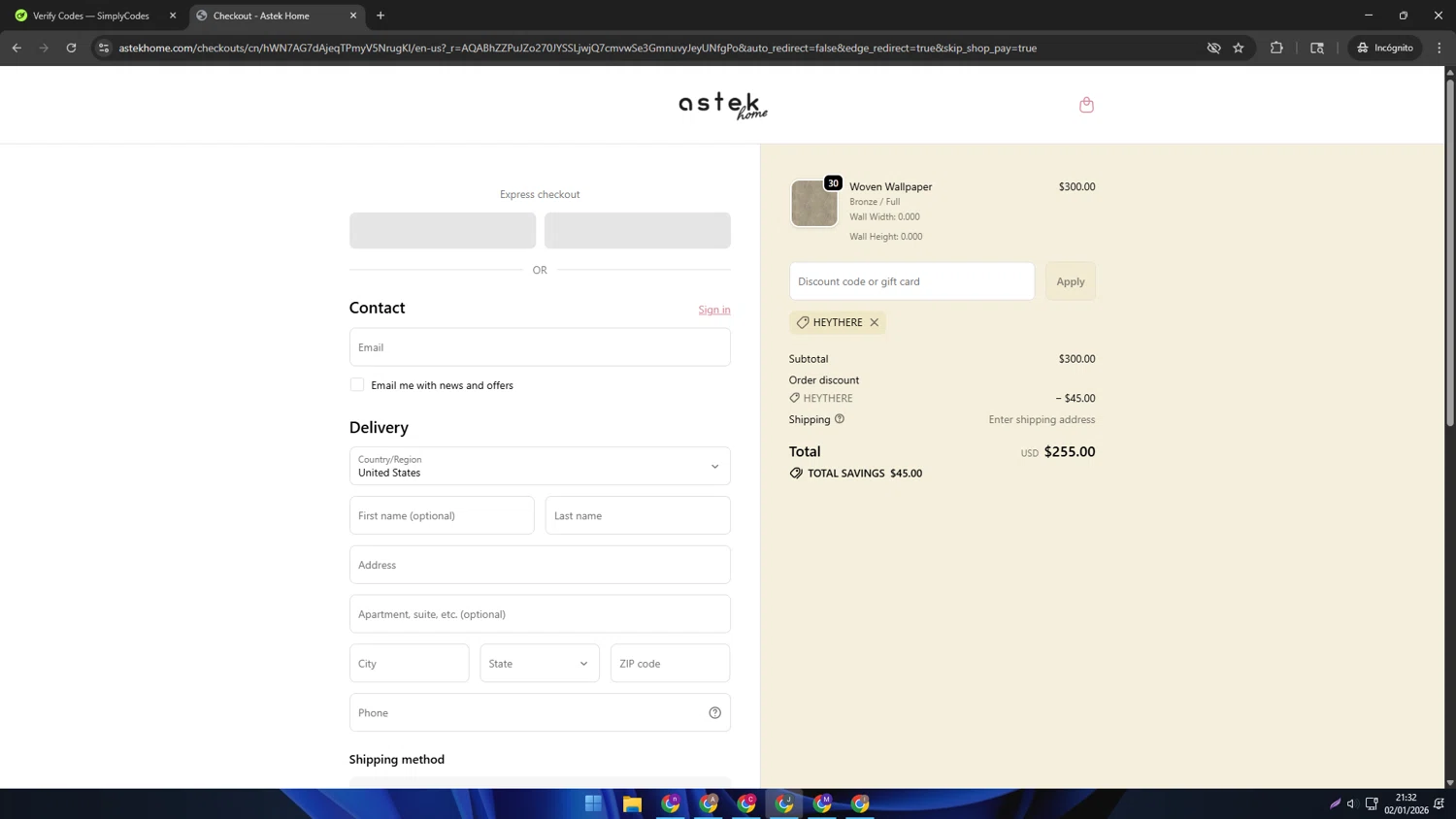
Task: Click the Wall Height: 0.000 text
Action: pyautogui.click(x=886, y=237)
